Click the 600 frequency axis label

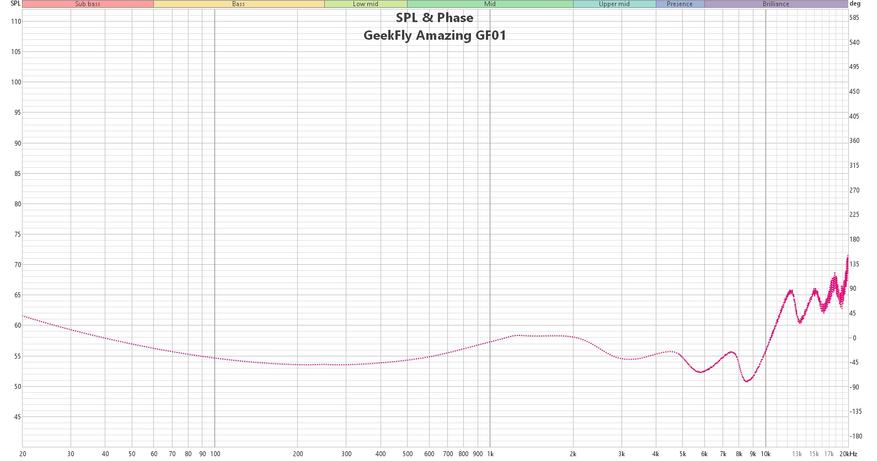click(x=430, y=454)
